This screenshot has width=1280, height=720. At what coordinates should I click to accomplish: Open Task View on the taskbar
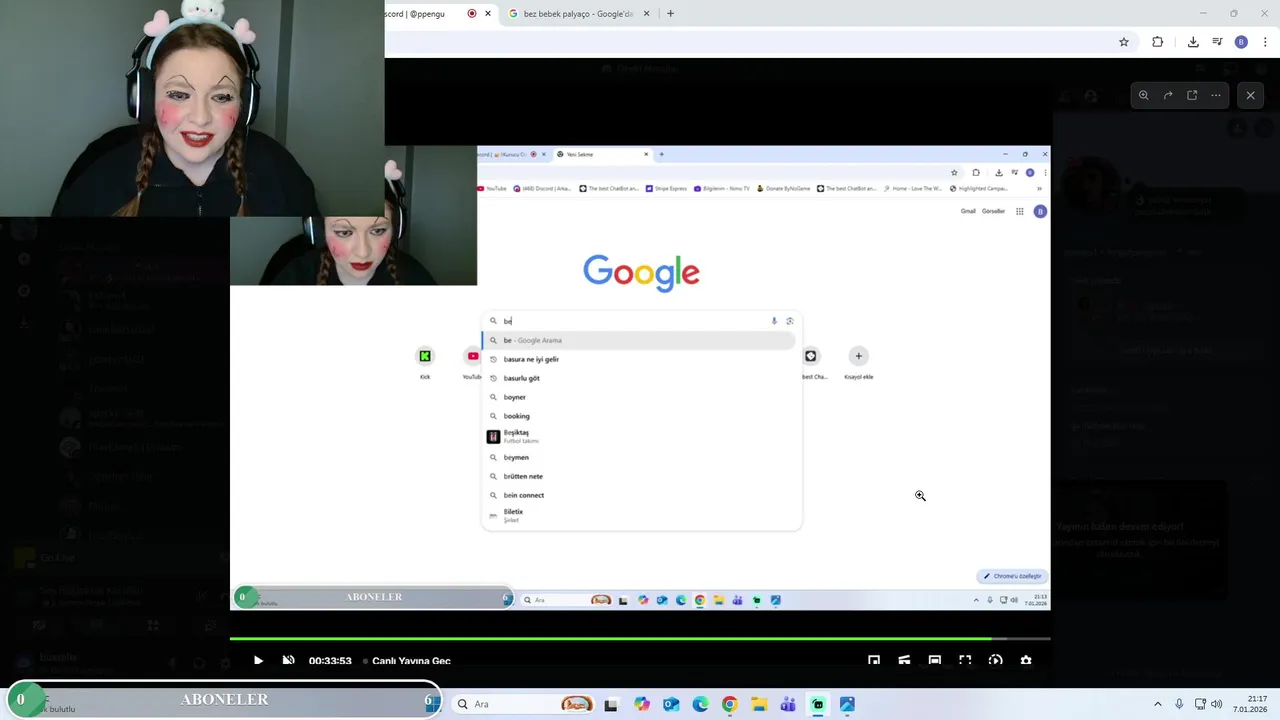(611, 704)
